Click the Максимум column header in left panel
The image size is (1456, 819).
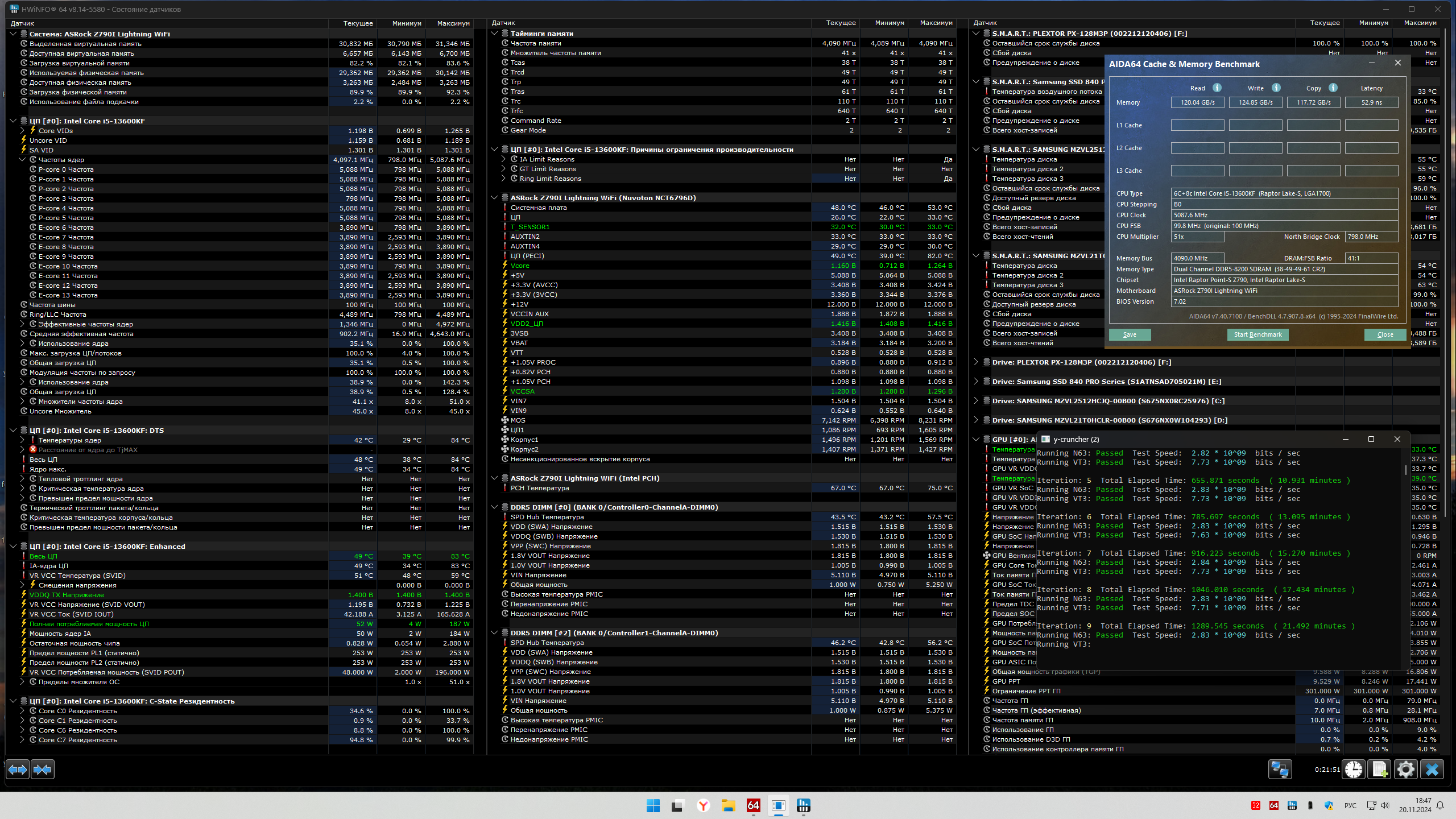pos(453,23)
